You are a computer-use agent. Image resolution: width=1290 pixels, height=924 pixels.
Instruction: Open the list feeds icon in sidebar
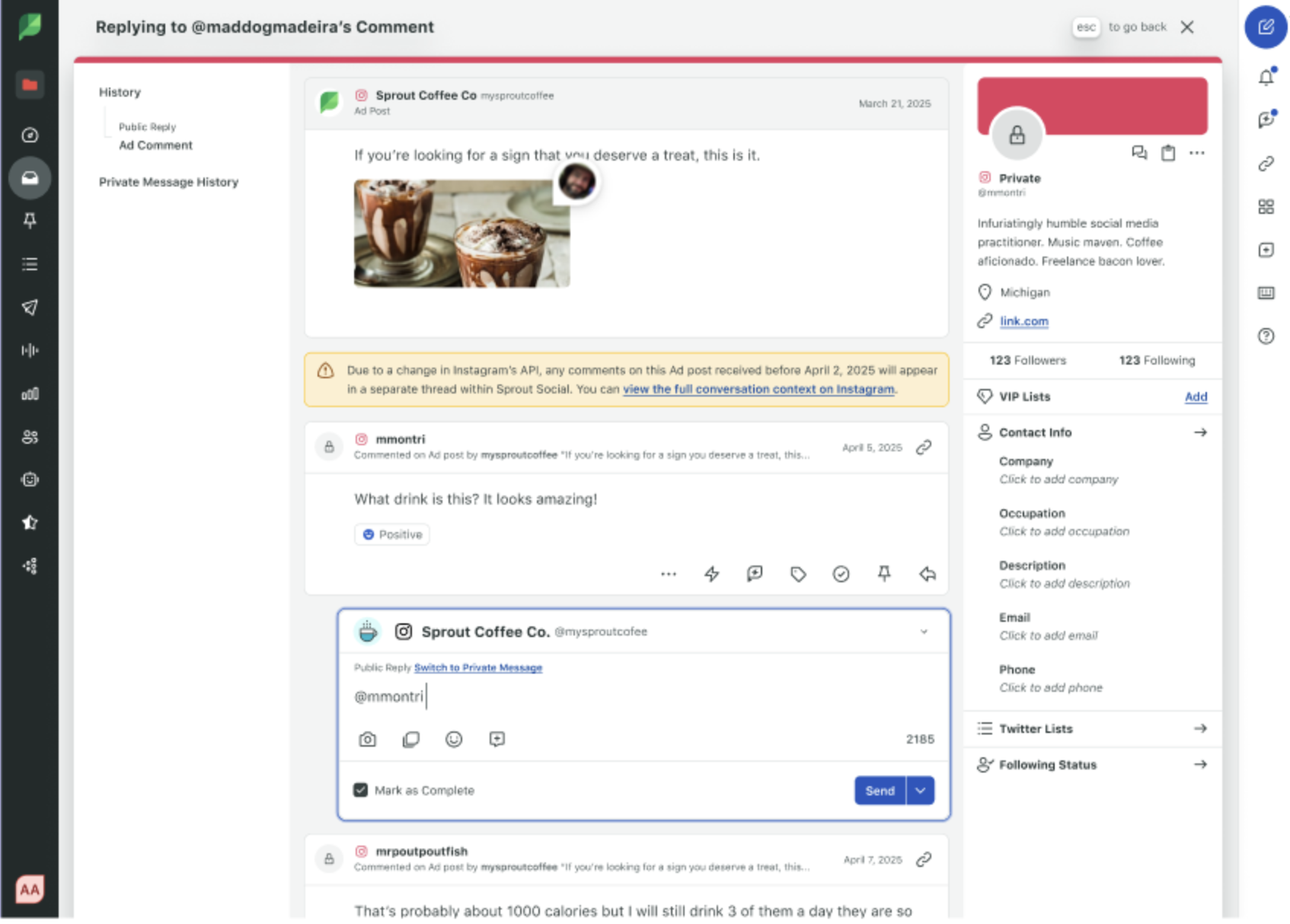[30, 264]
